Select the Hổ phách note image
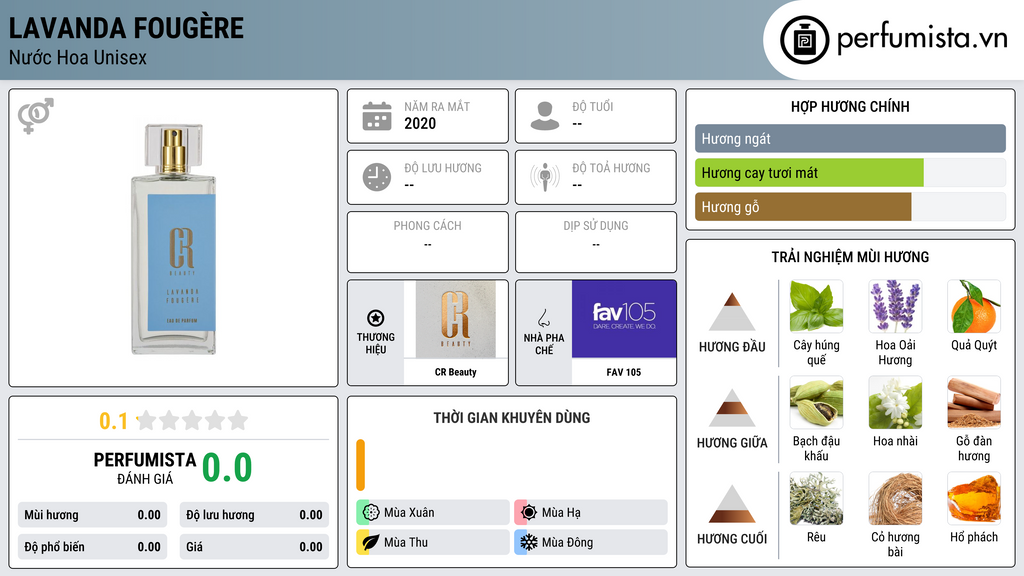1024x576 pixels. click(x=974, y=498)
